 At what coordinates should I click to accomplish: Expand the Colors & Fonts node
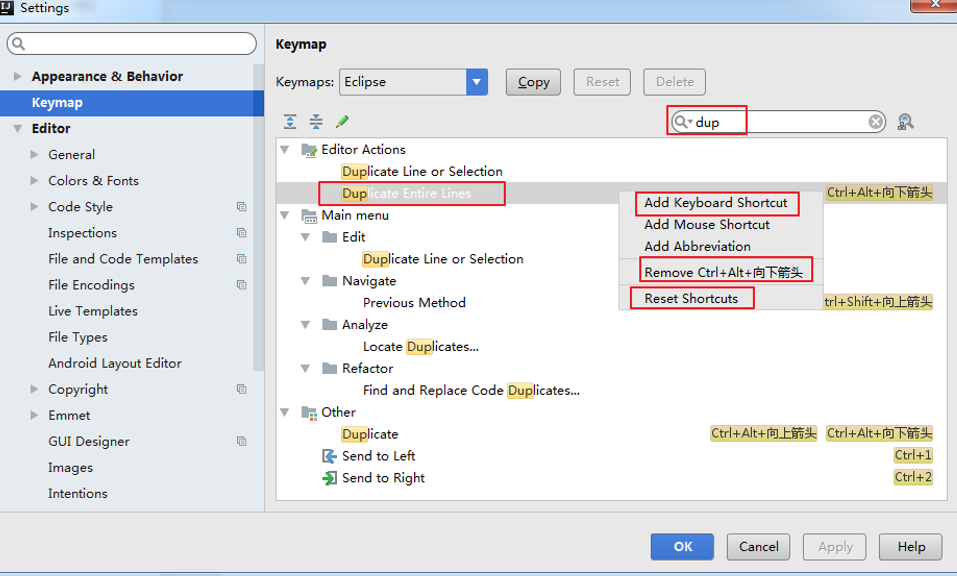point(35,181)
